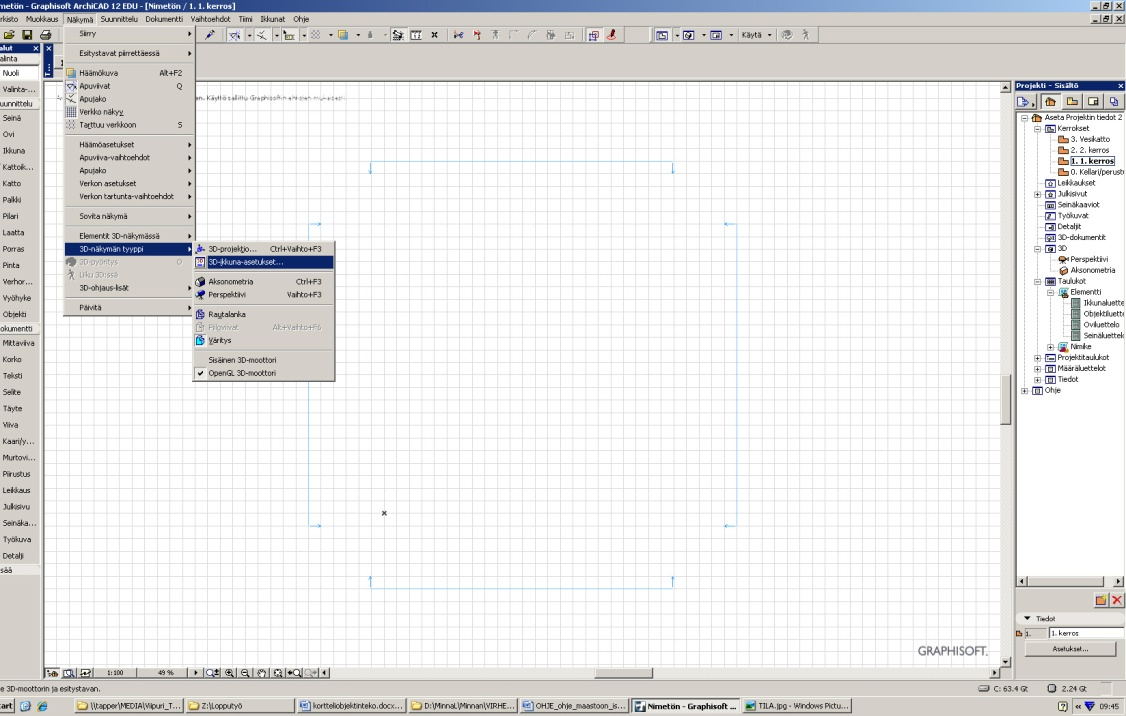
Task: Click the walking figure 3D explore icon
Action: 806,34
